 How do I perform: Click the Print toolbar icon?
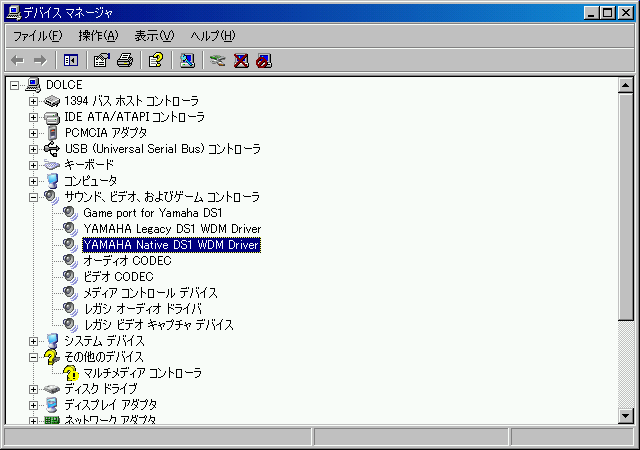click(125, 61)
